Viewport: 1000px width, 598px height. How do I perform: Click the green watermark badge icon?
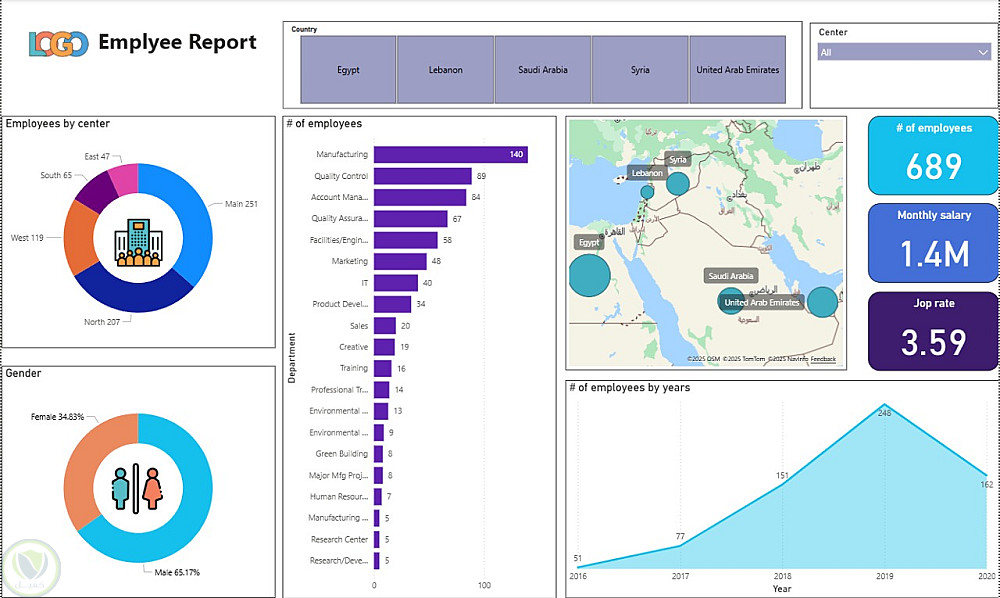coord(31,568)
